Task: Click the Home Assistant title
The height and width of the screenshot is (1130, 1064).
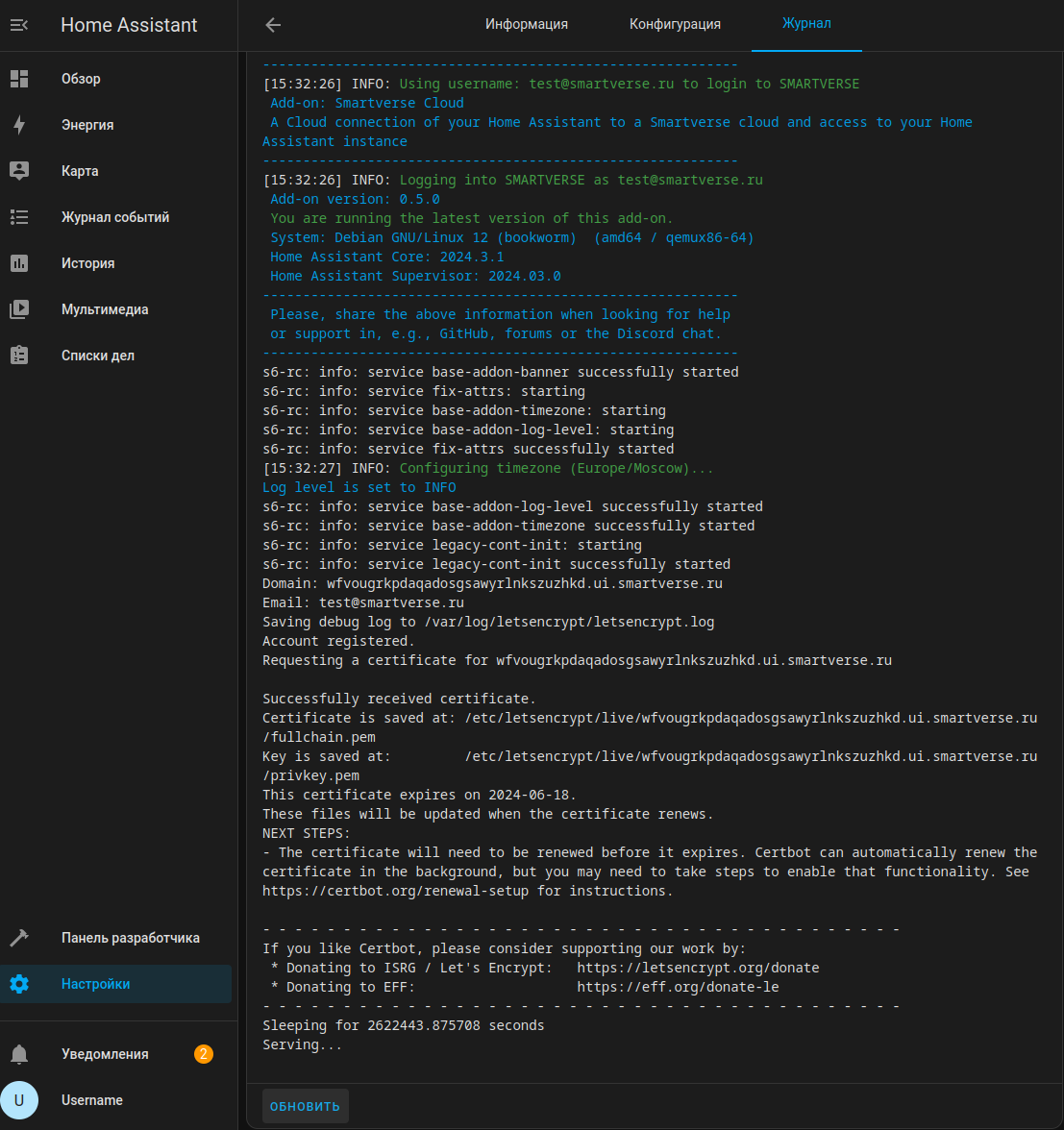Action: click(129, 25)
